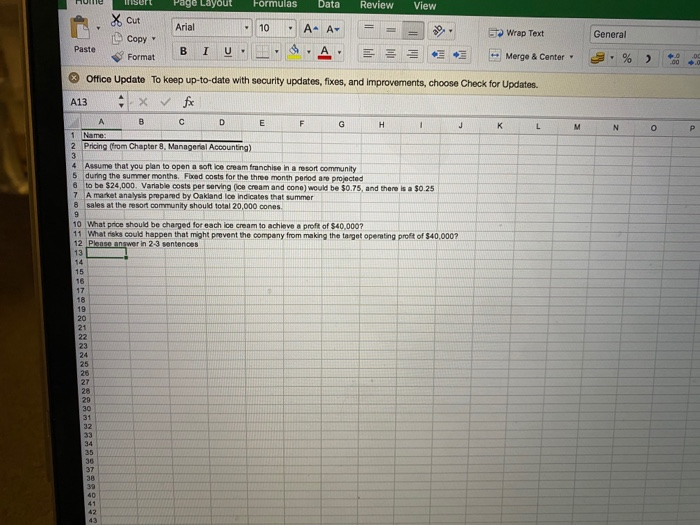700x525 pixels.
Task: Open Paste options dropdown arrow
Action: [x=98, y=28]
